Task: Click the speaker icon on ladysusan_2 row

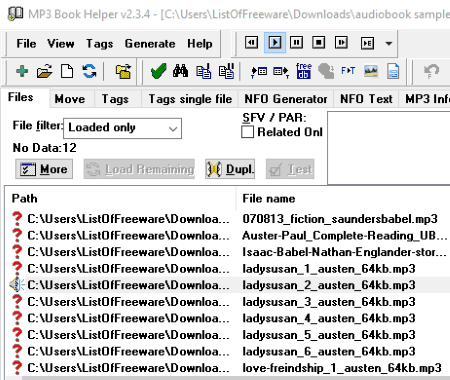Action: (x=17, y=285)
